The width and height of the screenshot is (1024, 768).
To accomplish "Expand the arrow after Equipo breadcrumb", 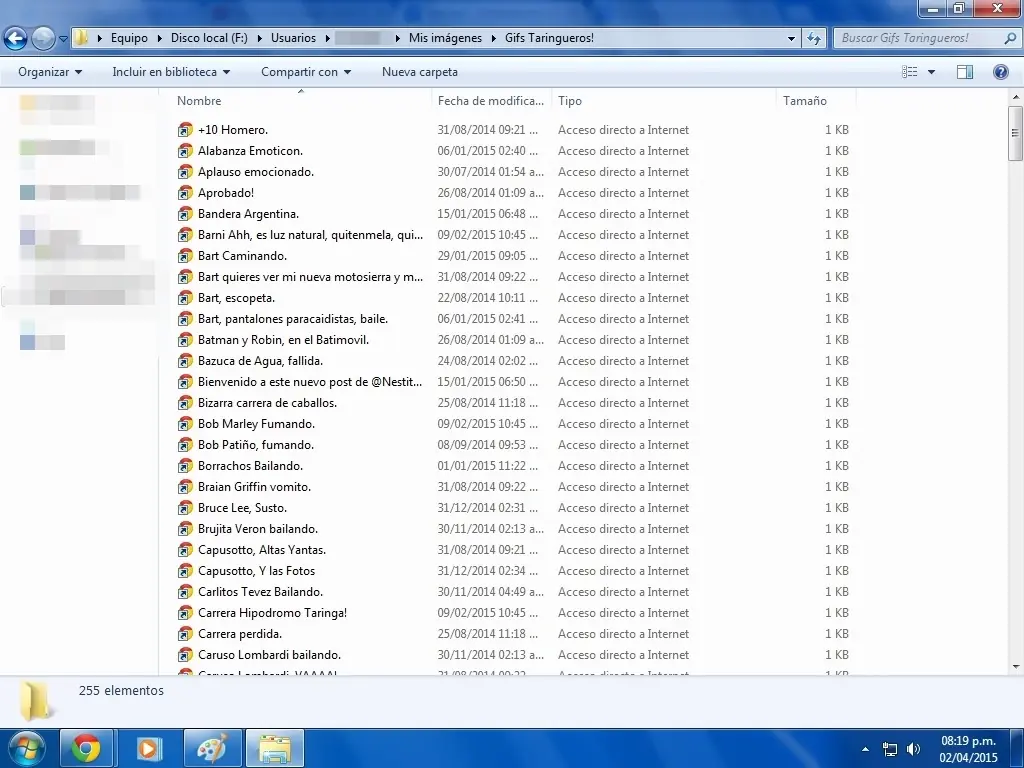I will tap(159, 38).
